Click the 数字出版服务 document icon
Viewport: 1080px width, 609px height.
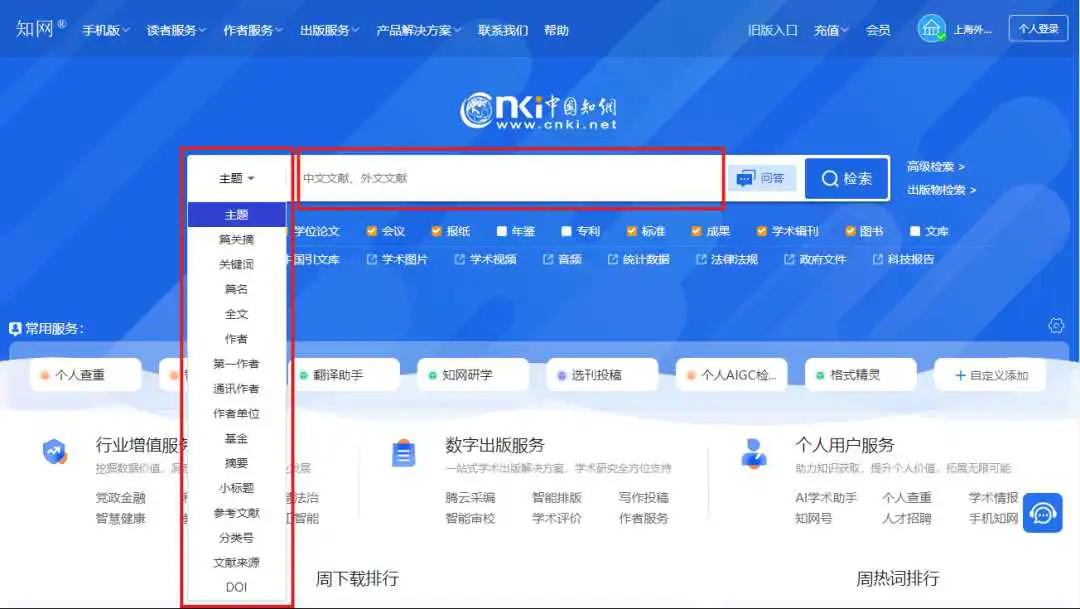tap(403, 453)
